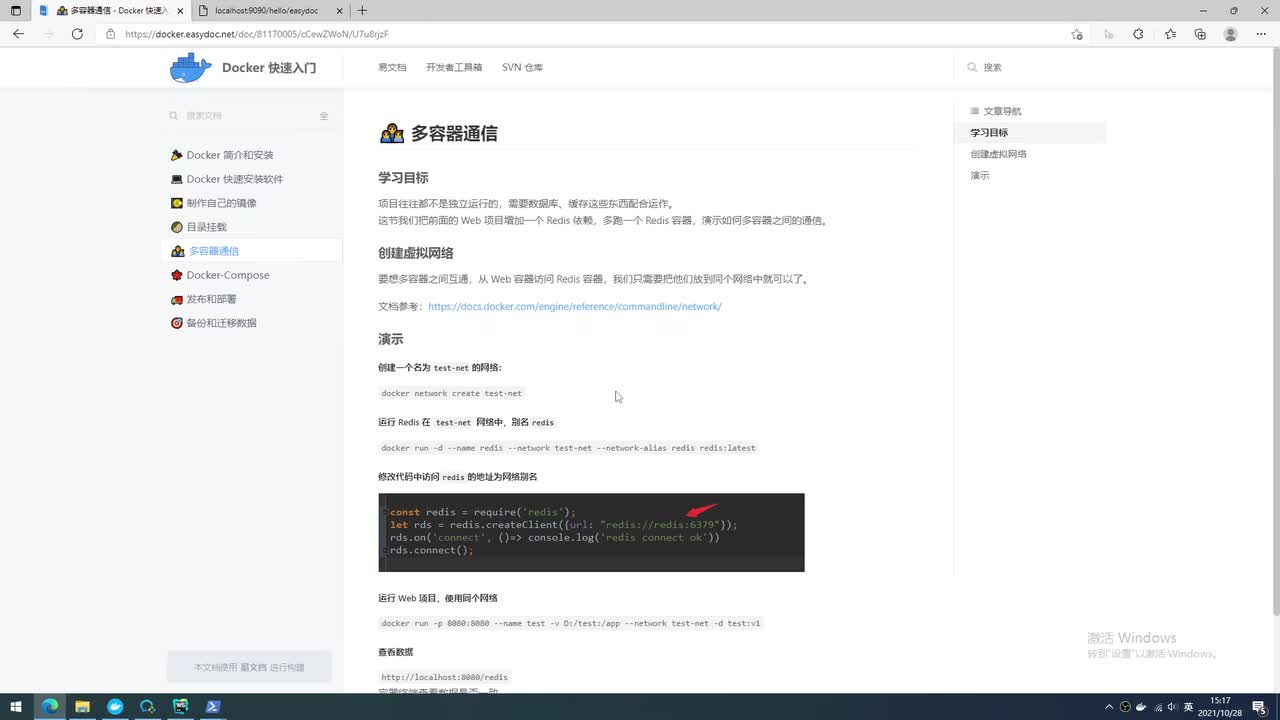Switch to localhost:9090/hello/easydoc tab
Image resolution: width=1280 pixels, height=720 pixels.
pos(270,10)
